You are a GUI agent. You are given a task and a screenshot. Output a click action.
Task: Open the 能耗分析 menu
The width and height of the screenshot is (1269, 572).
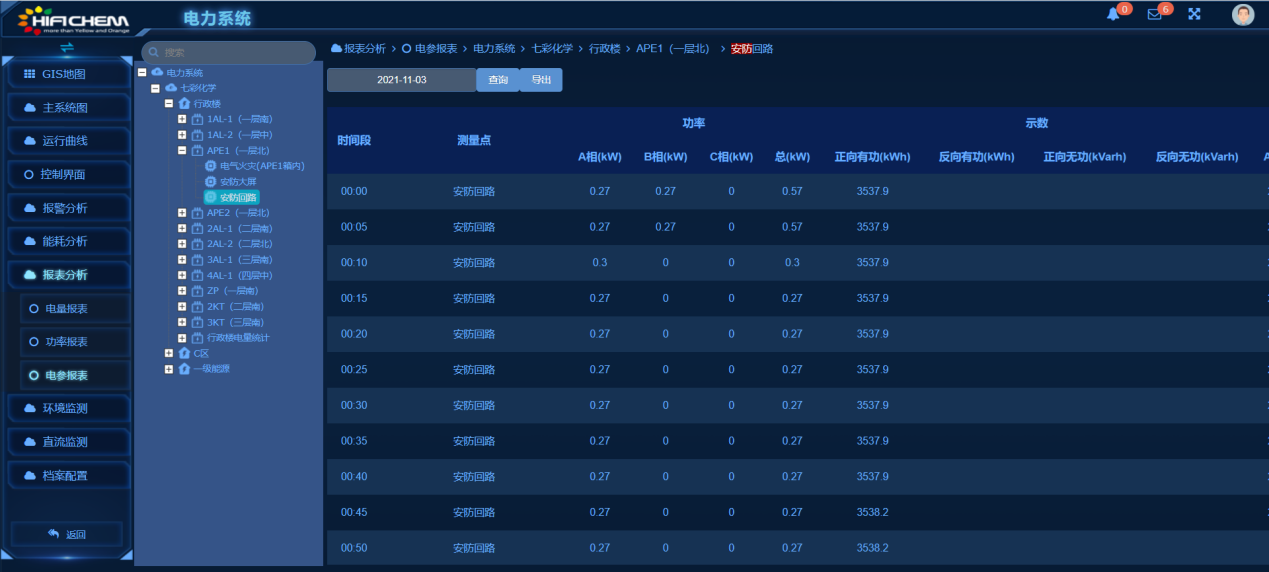coord(69,241)
